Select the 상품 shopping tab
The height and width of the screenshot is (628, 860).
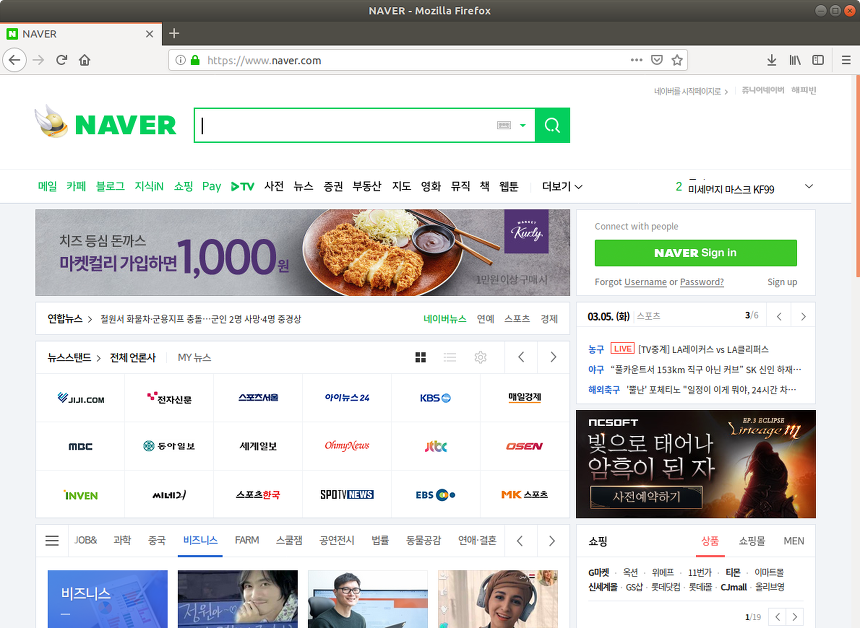[x=710, y=541]
